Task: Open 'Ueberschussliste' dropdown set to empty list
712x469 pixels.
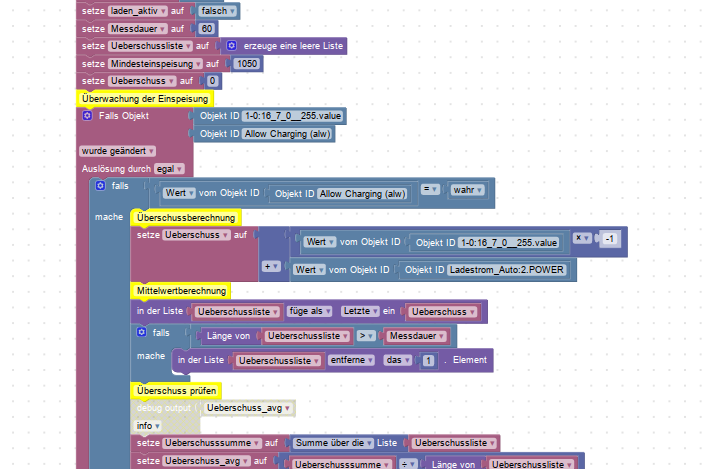Action: click(150, 46)
